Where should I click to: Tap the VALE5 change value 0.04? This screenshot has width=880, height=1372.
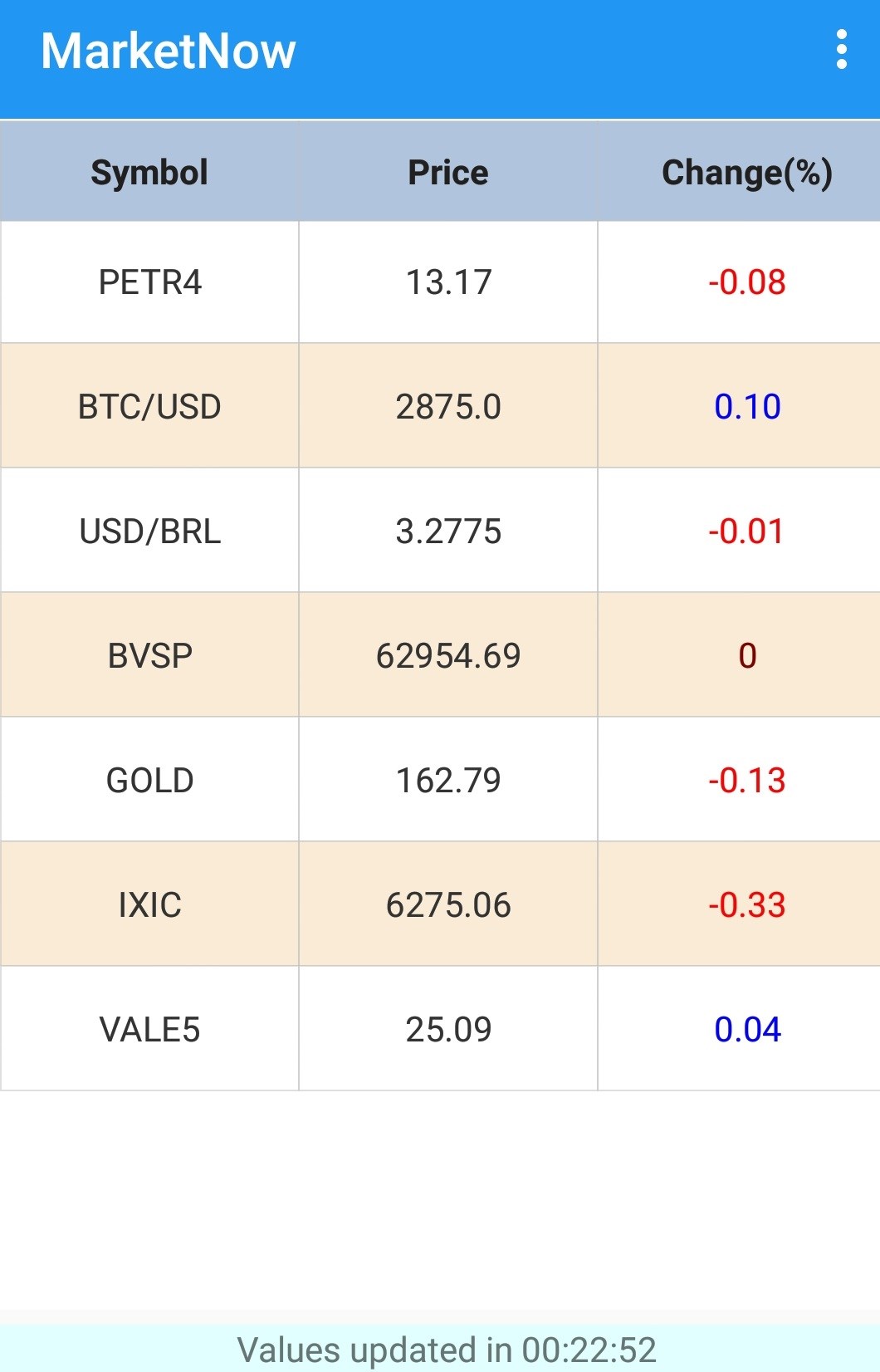point(747,1030)
